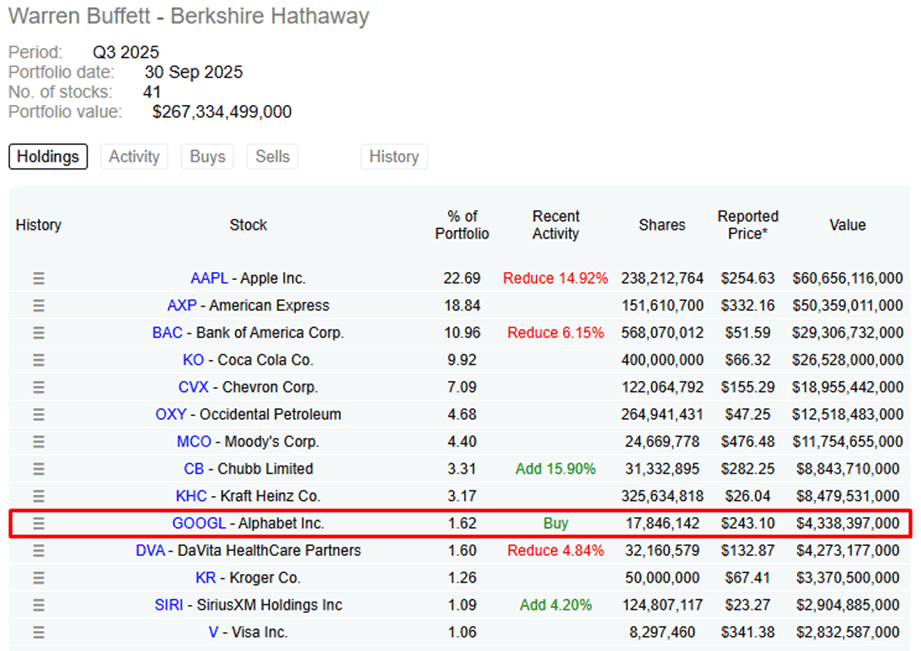Click the portfolio value $267,334,499,000
Image resolution: width=921 pixels, height=651 pixels.
tap(222, 112)
